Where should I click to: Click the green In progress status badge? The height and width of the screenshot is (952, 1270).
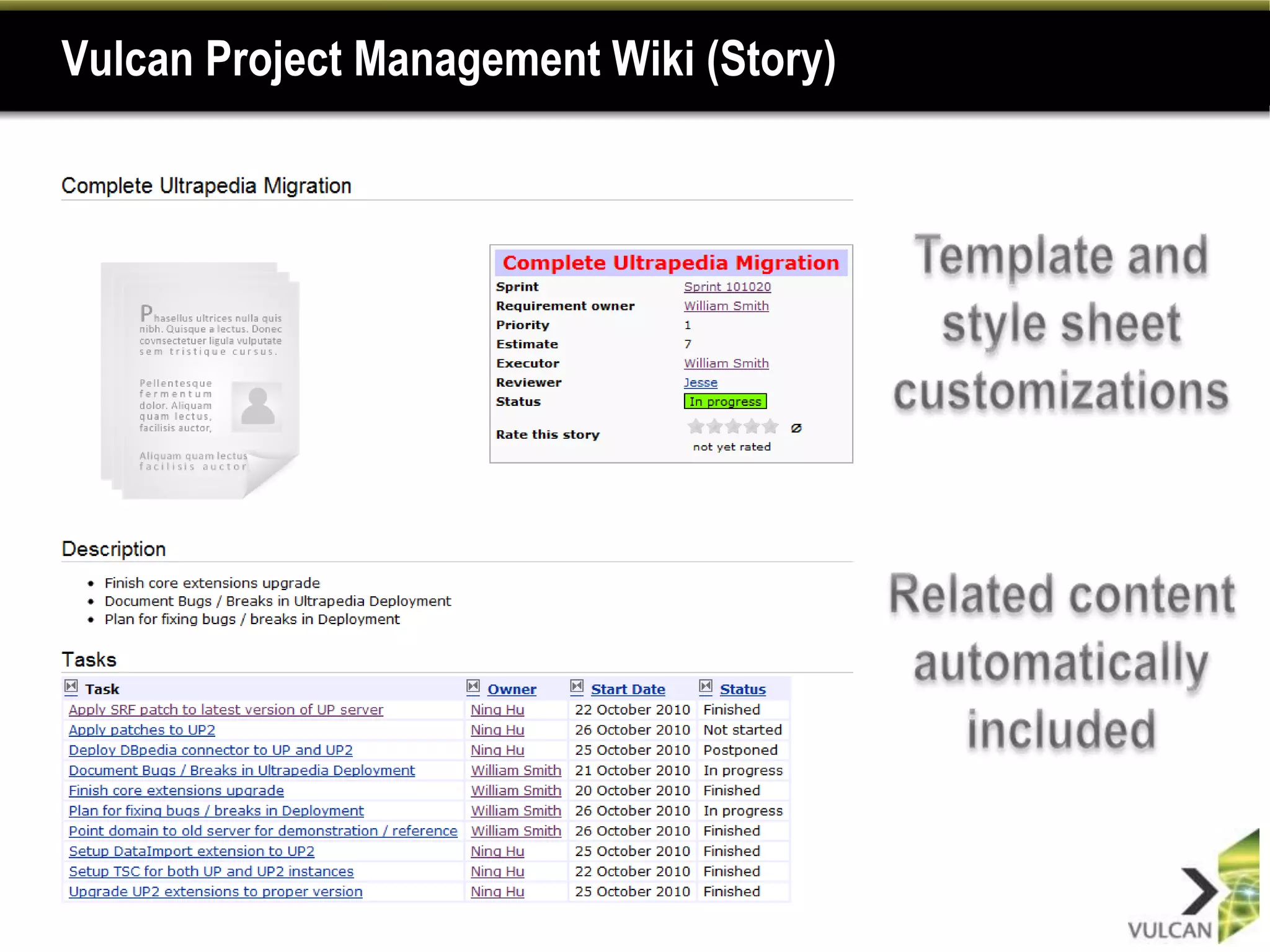pyautogui.click(x=725, y=402)
